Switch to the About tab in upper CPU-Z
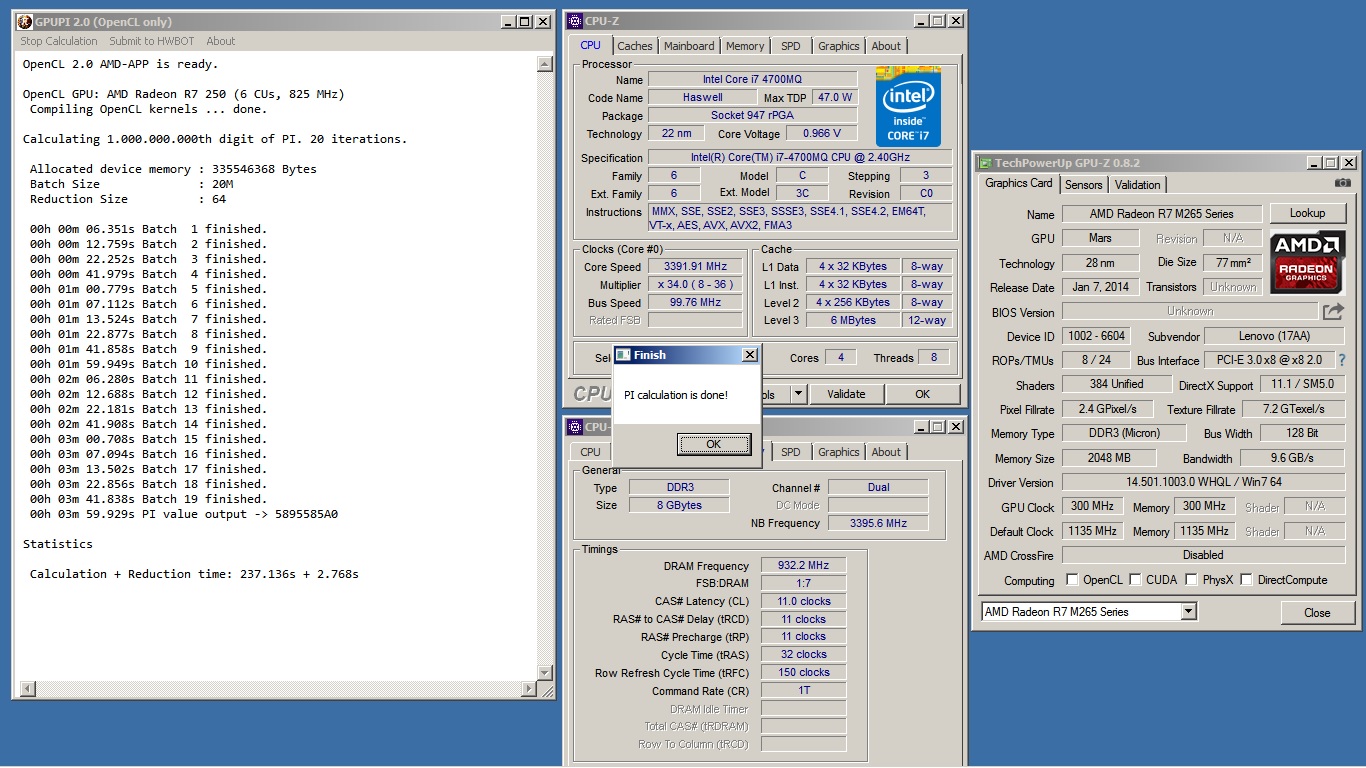The width and height of the screenshot is (1366, 768). (x=886, y=46)
